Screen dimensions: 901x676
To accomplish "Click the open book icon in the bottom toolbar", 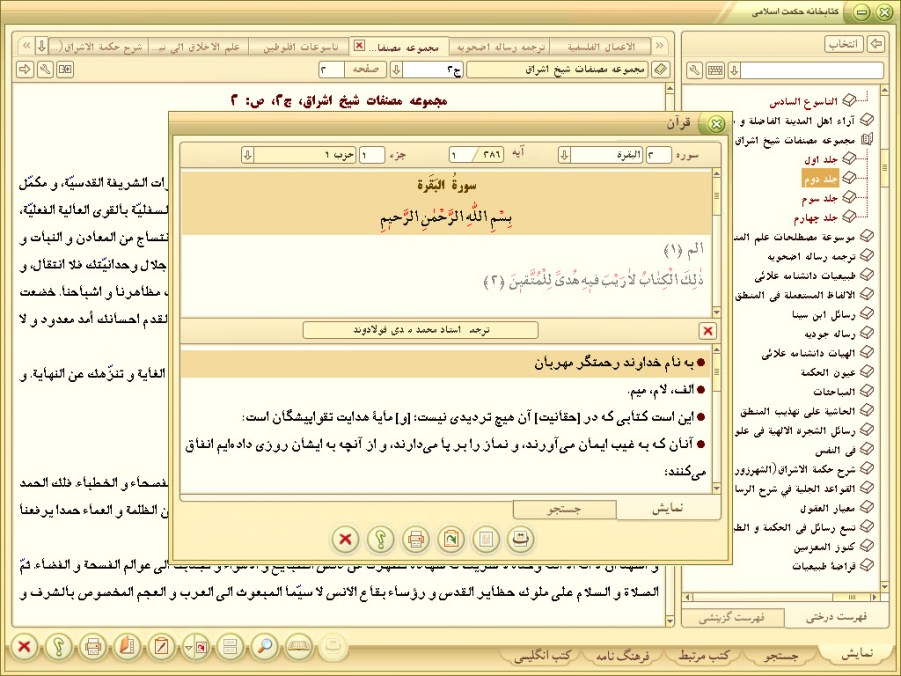I will [299, 647].
